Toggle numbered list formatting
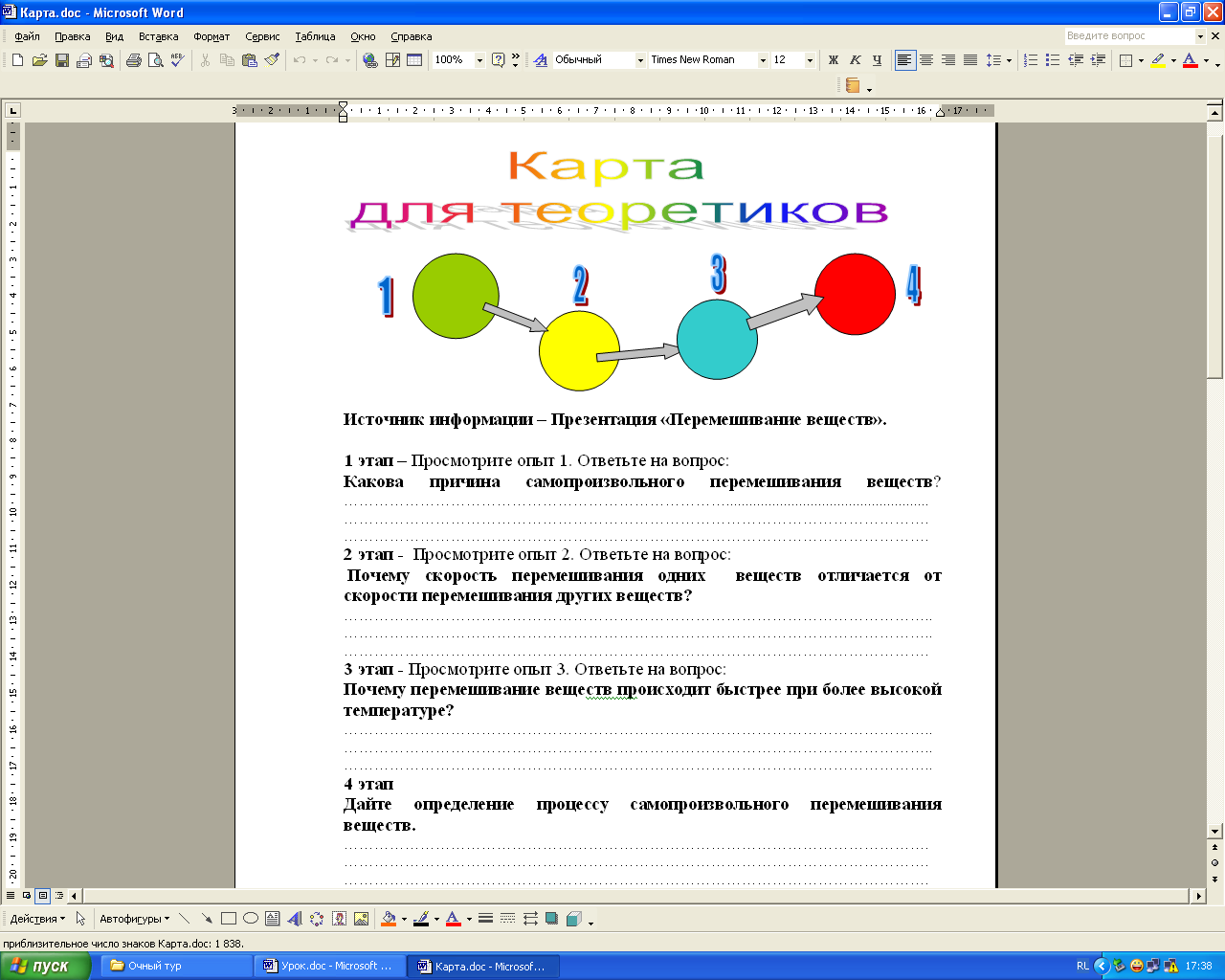1225x980 pixels. point(1030,60)
